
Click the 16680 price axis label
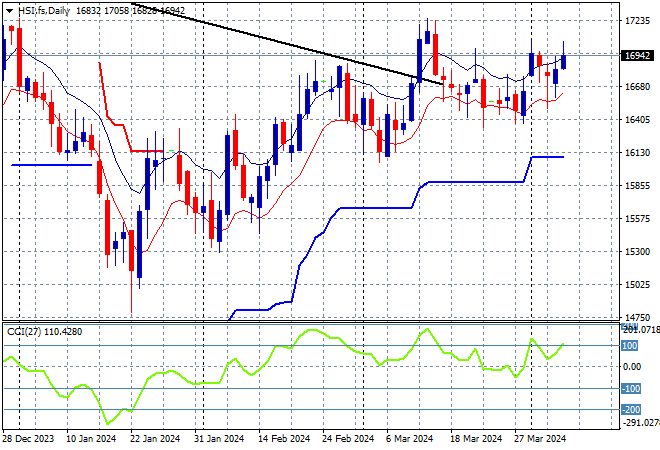[637, 86]
